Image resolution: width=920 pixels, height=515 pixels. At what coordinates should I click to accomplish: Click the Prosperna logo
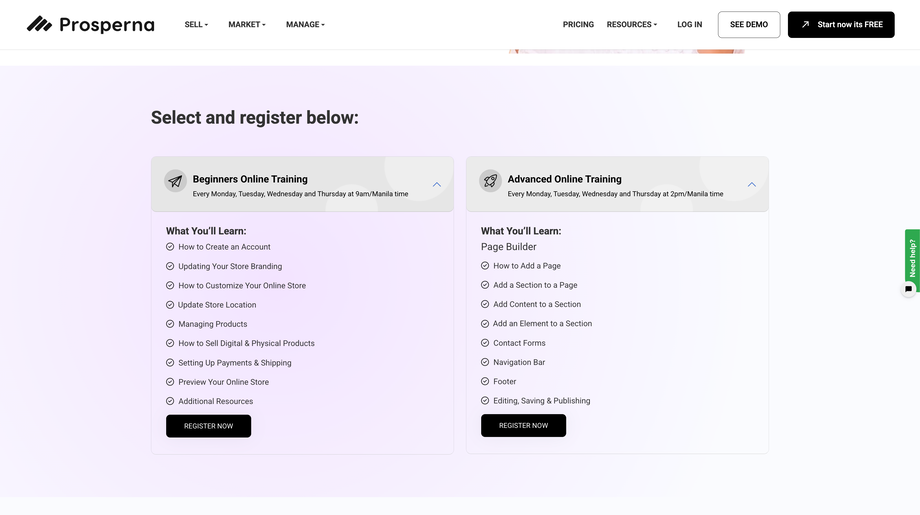point(91,24)
